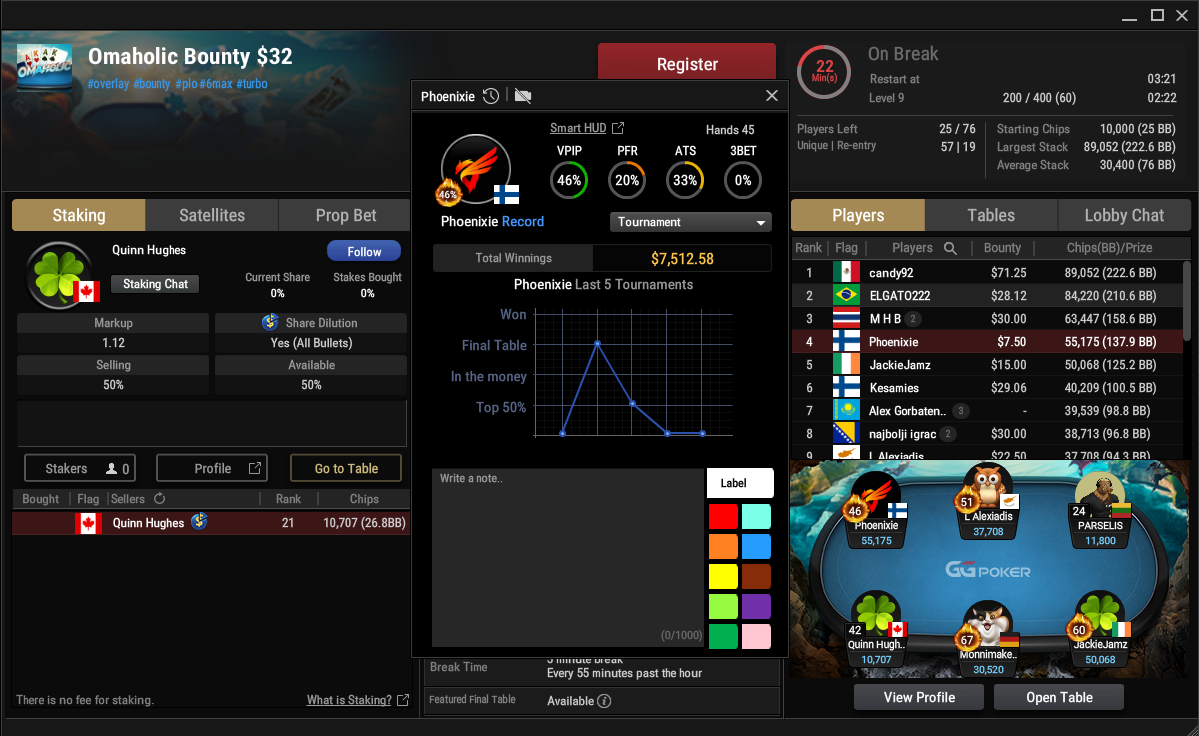Click the Record link next to Phoenixie

523,222
